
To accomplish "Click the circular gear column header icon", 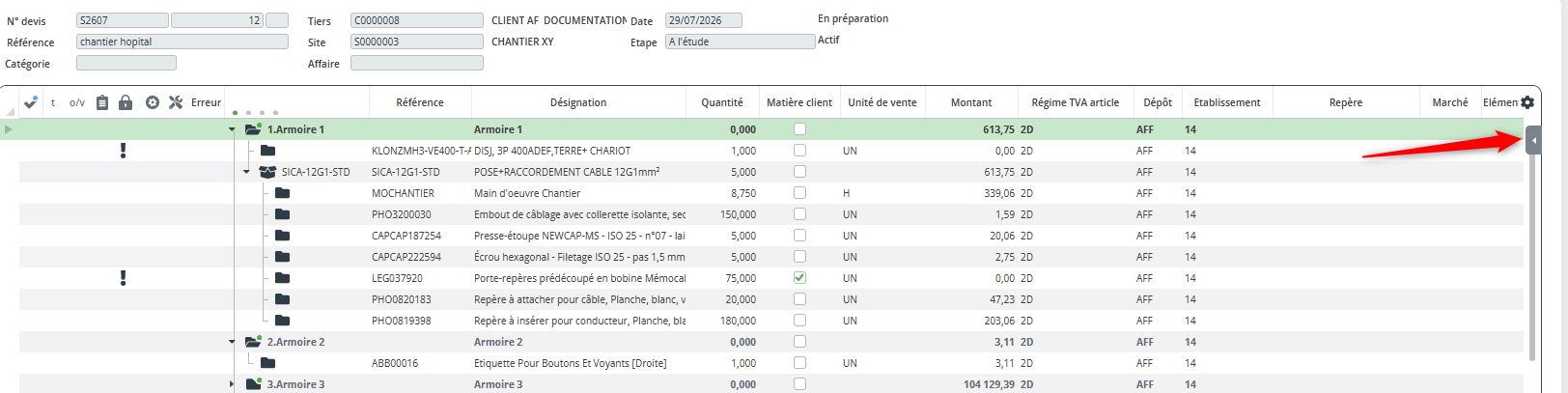I will coord(153,102).
